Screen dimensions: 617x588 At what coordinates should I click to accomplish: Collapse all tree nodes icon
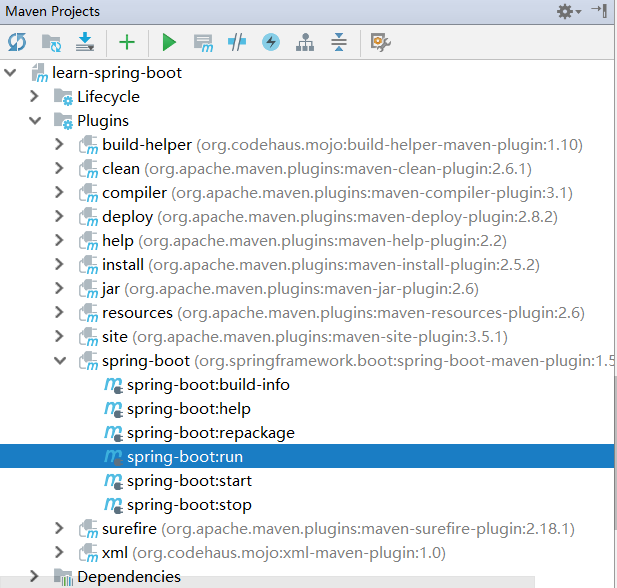(x=339, y=42)
